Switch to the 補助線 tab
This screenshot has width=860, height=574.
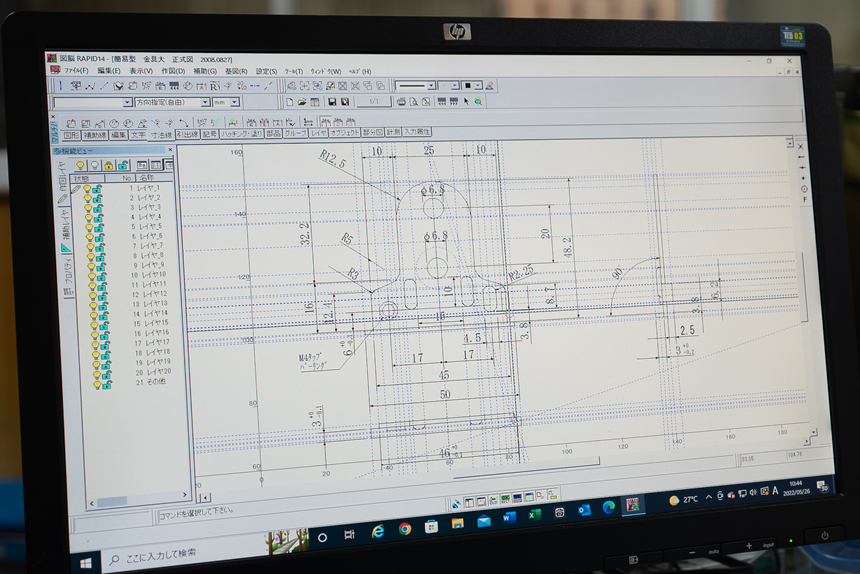pyautogui.click(x=95, y=135)
